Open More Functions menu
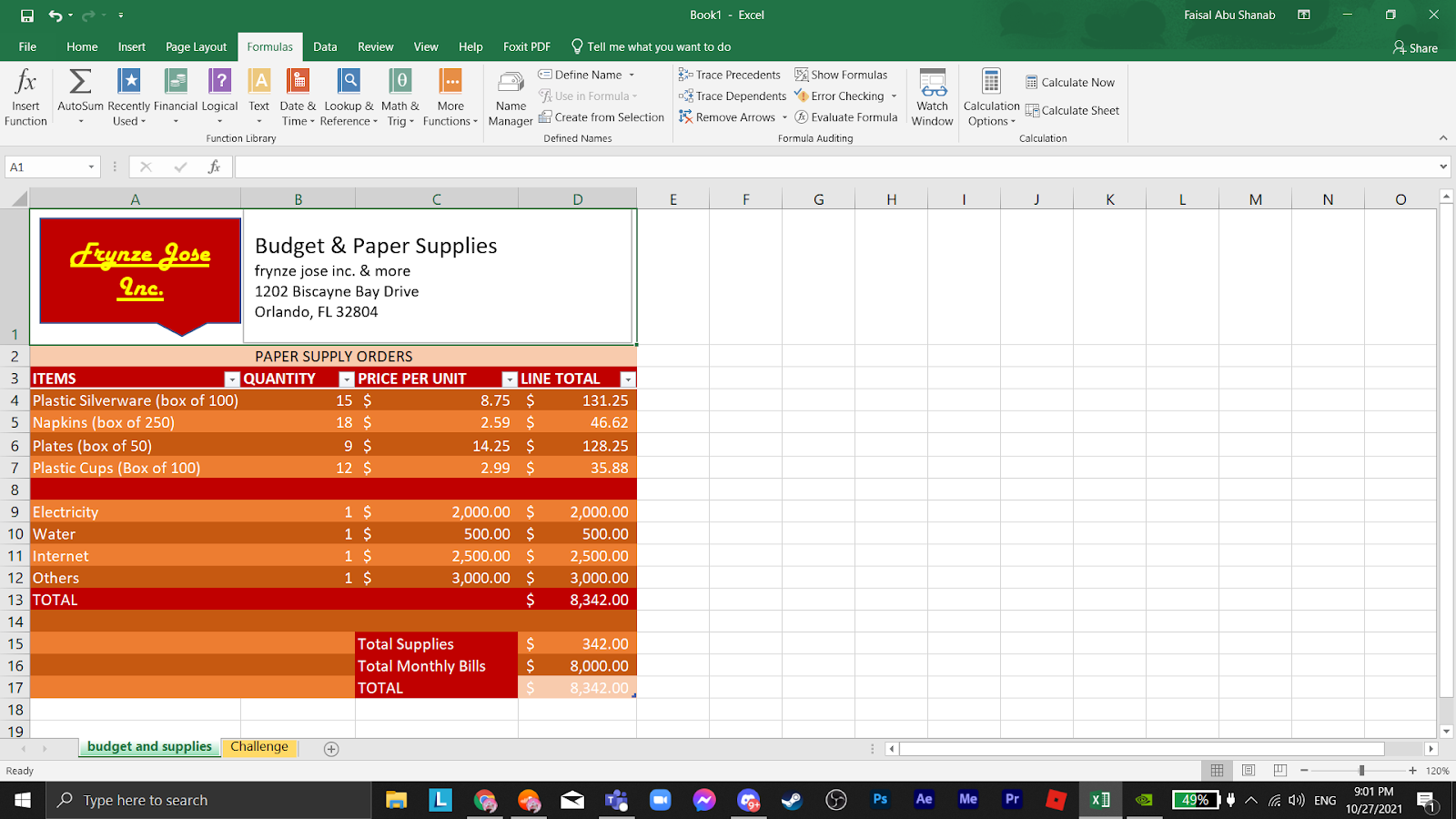Image resolution: width=1456 pixels, height=819 pixels. pos(450,97)
